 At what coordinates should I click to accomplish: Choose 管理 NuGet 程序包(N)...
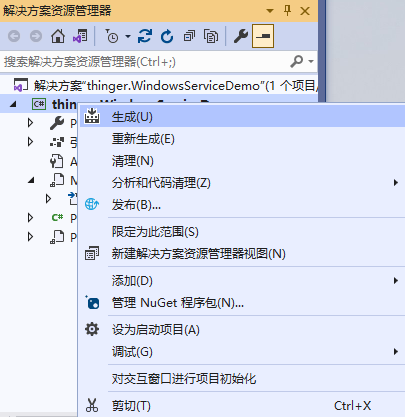tap(242, 303)
